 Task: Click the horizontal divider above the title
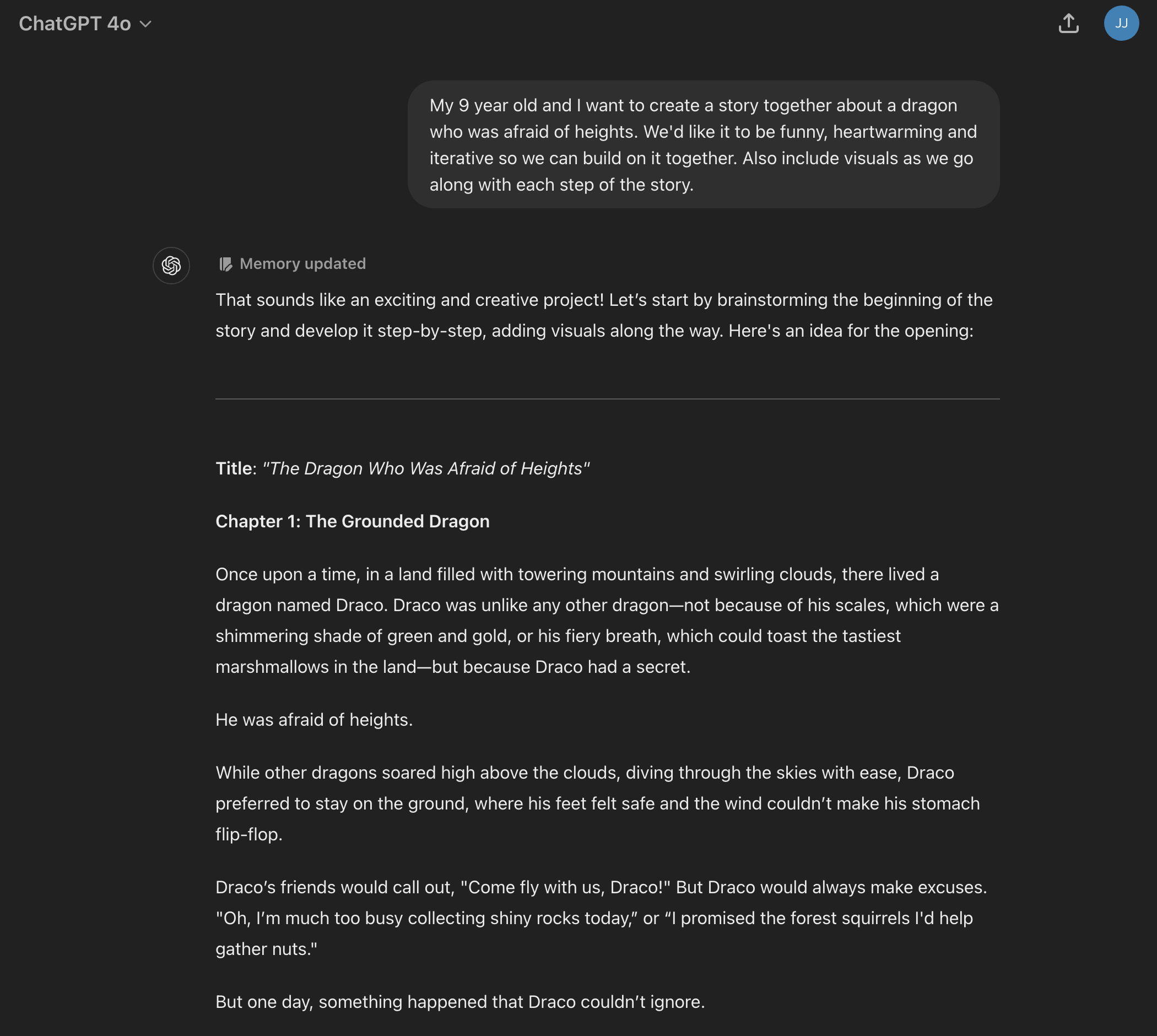[x=607, y=399]
